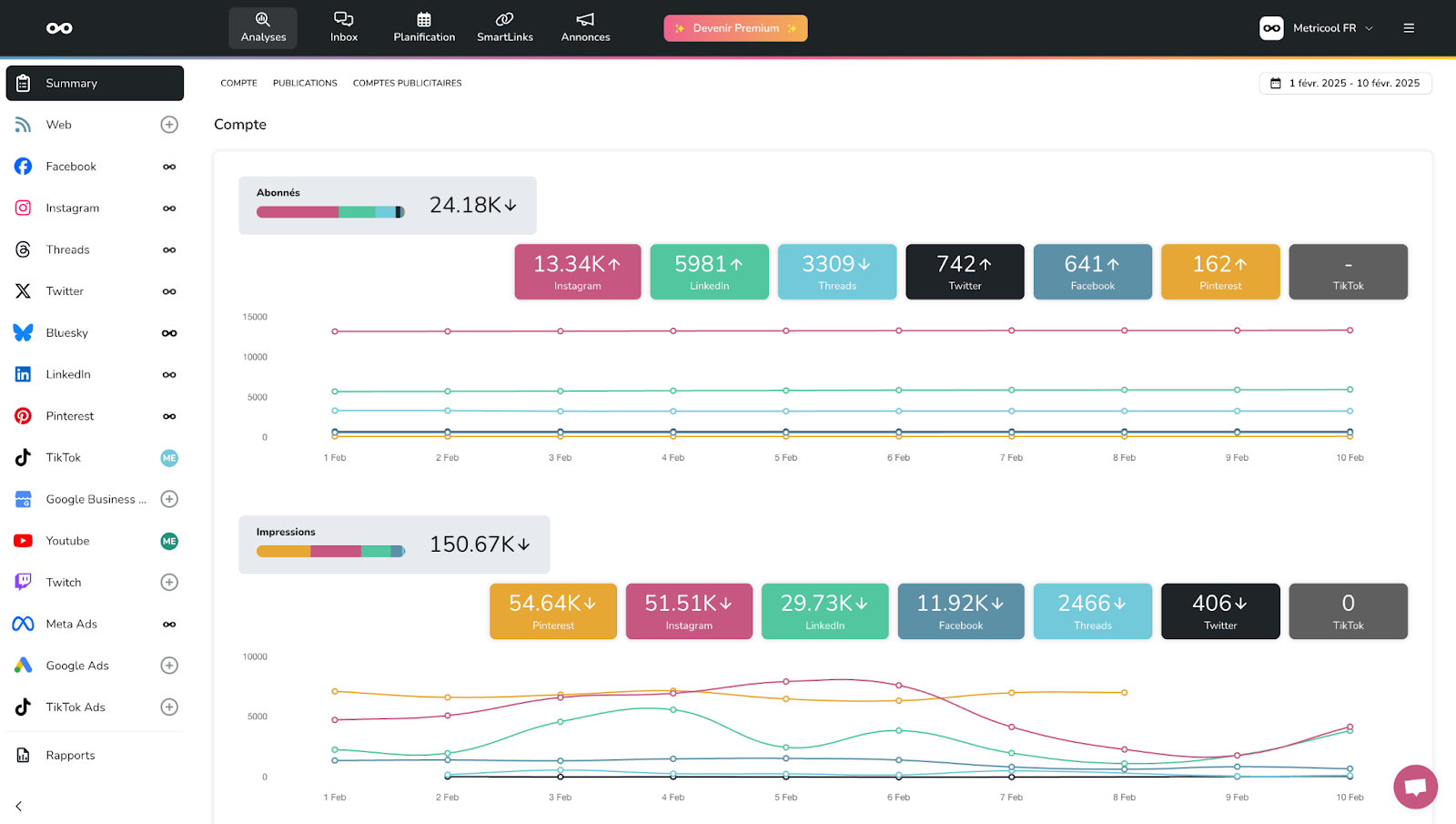Image resolution: width=1456 pixels, height=824 pixels.
Task: Click the Metricool infinity logo
Action: (x=59, y=28)
